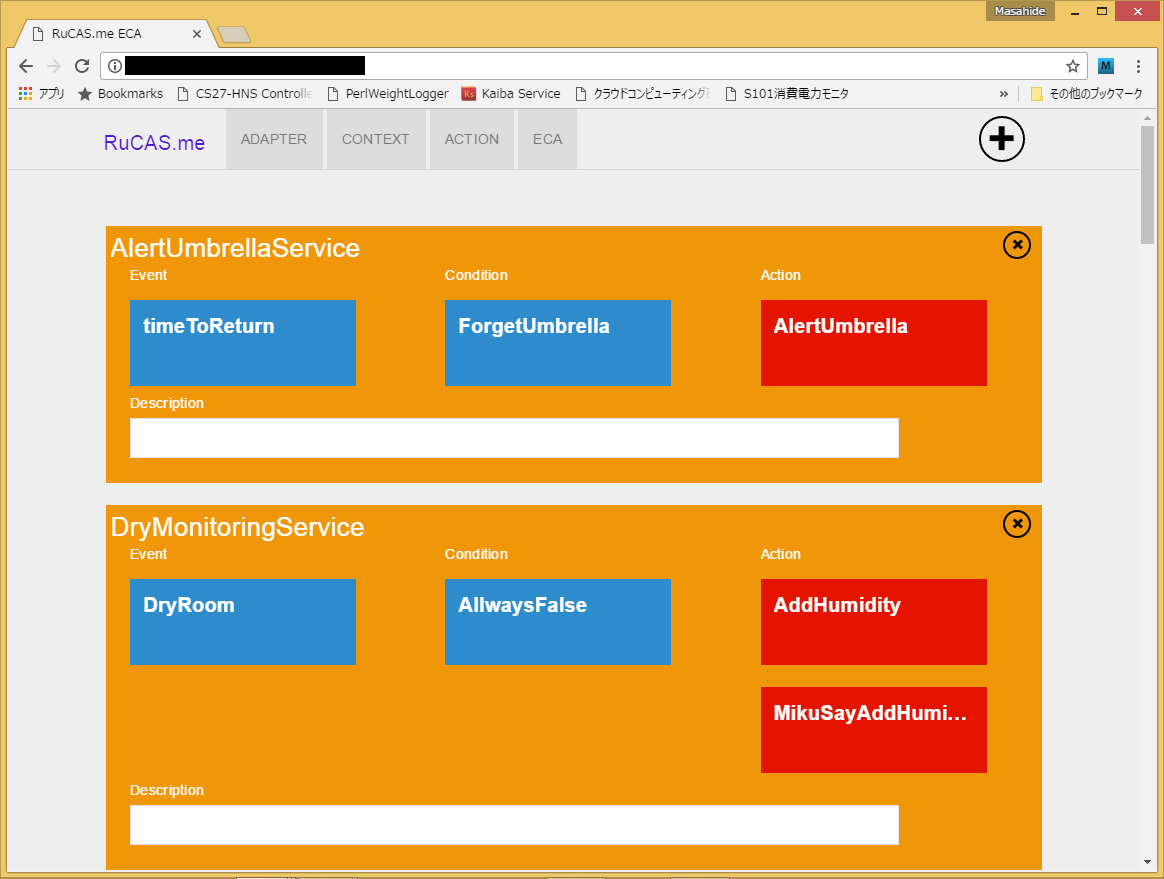Go back using the browser back arrow

26,66
